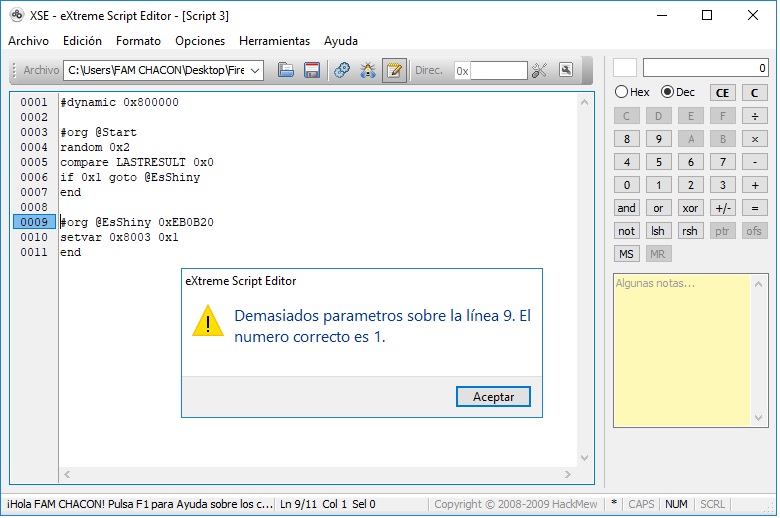
Task: Click the yellow notes text area
Action: [681, 350]
